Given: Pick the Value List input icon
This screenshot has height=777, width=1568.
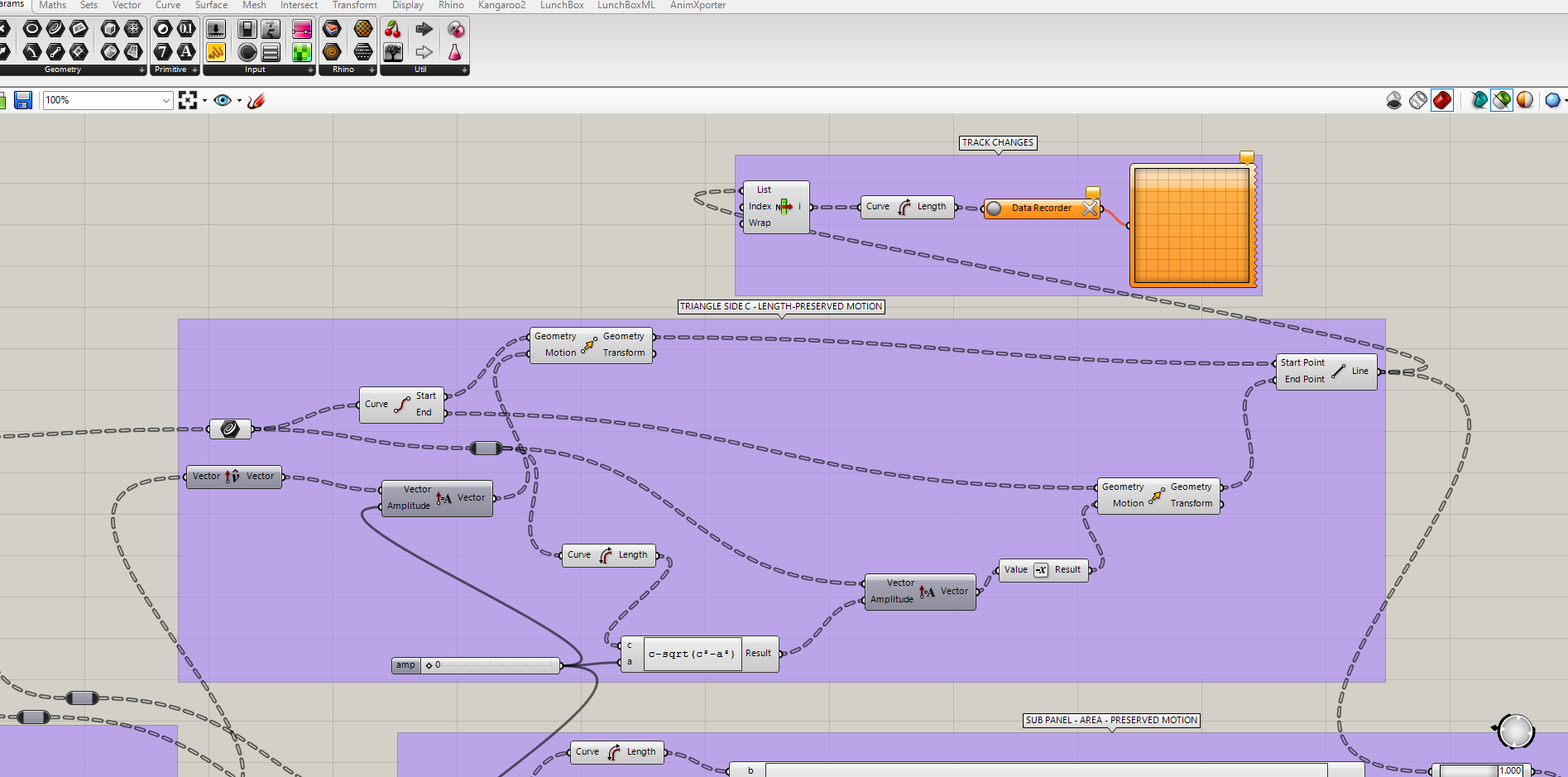Looking at the screenshot, I should [271, 52].
